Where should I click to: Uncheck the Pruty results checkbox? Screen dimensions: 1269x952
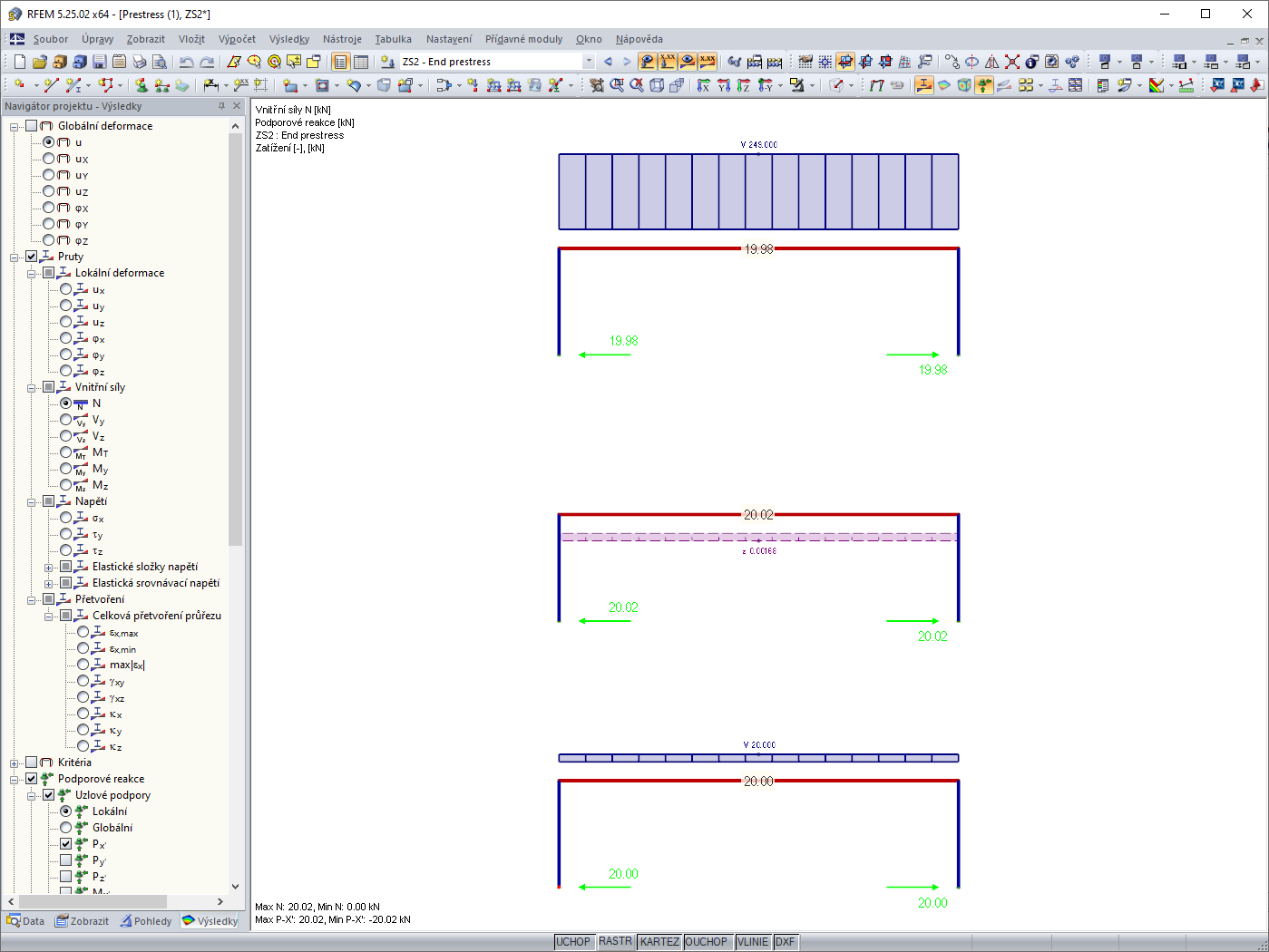32,257
